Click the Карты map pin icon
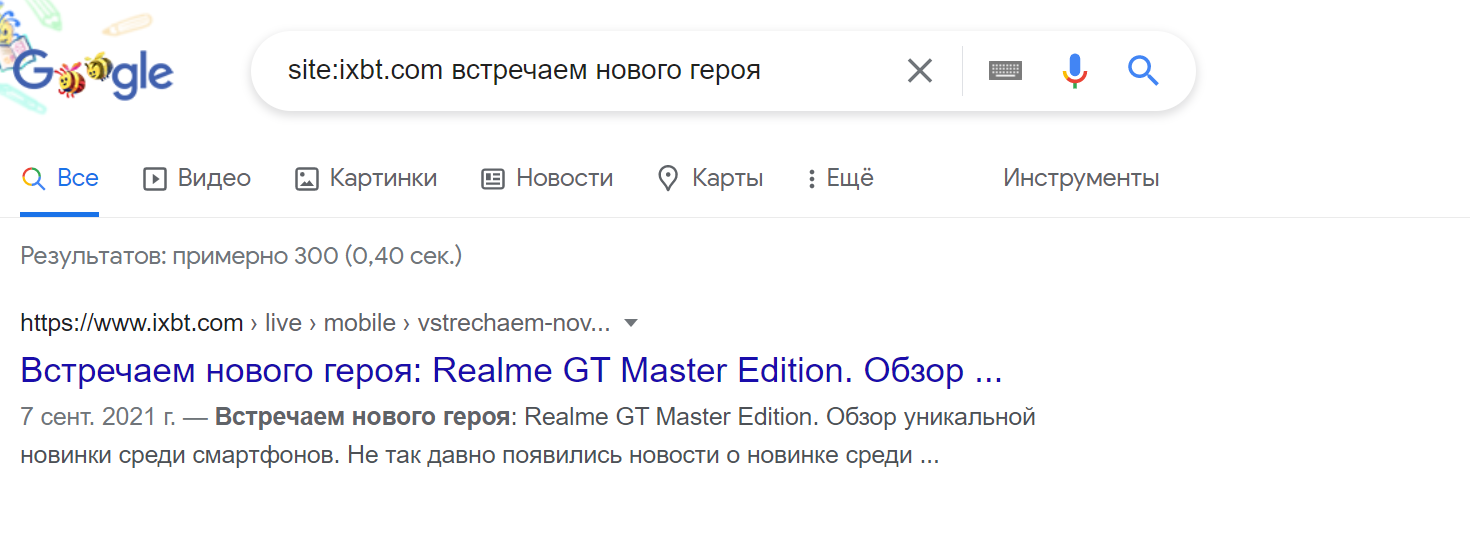This screenshot has width=1470, height=535. pos(667,179)
